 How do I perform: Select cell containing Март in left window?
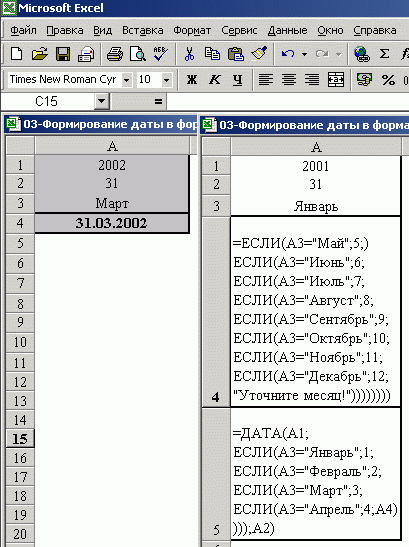coord(112,203)
